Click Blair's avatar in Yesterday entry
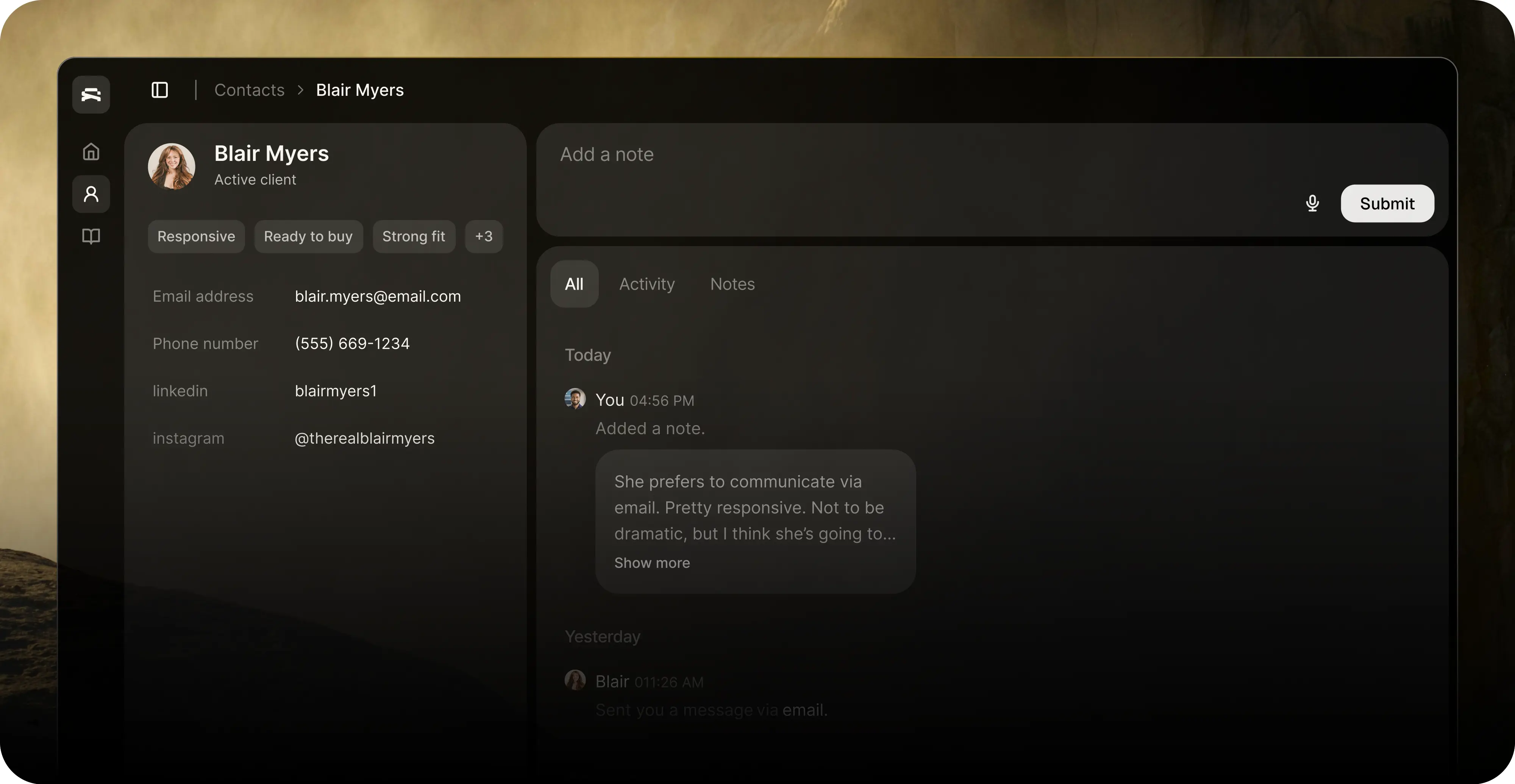This screenshot has height=784, width=1515. click(x=575, y=680)
